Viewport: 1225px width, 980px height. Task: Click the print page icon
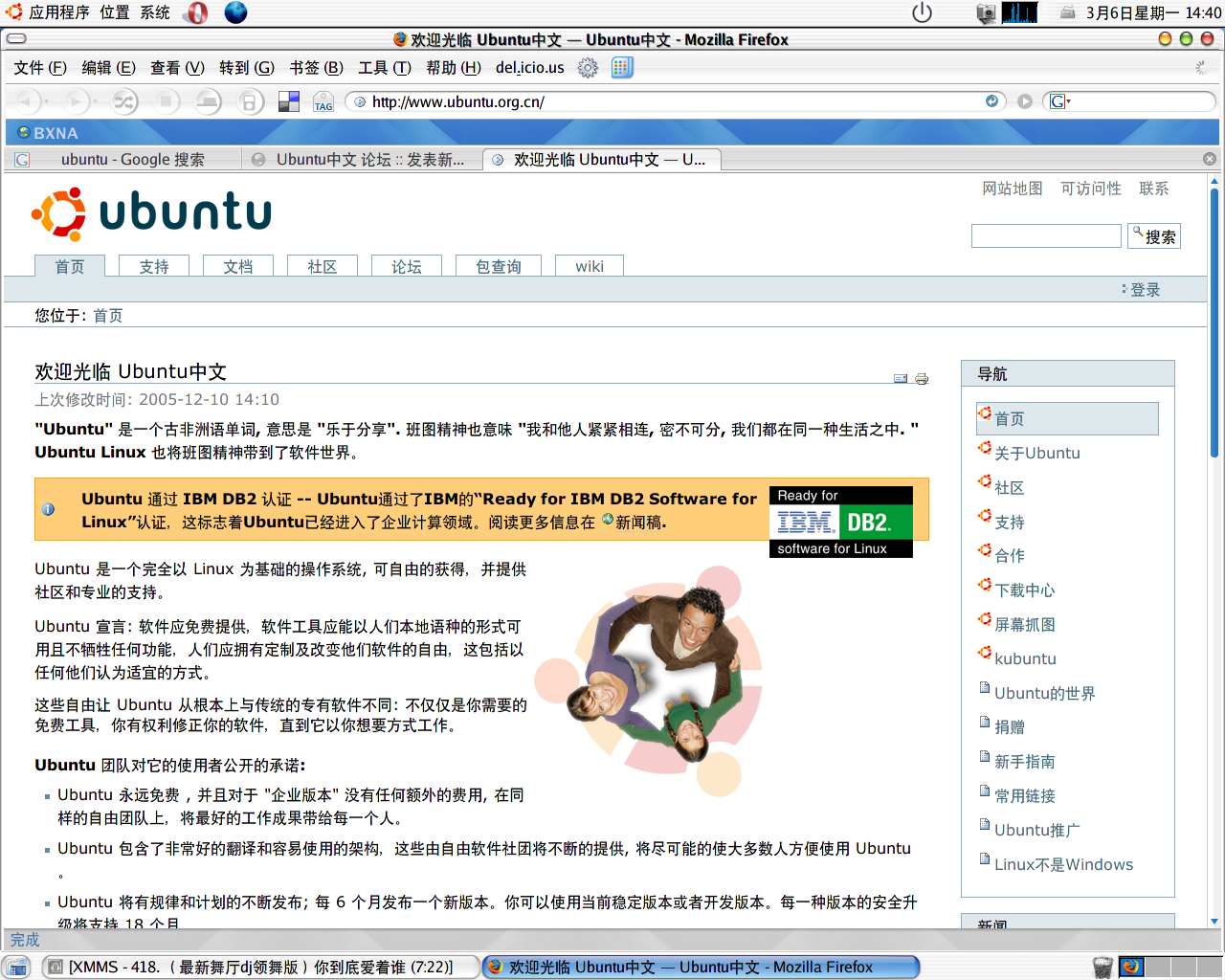tap(922, 379)
